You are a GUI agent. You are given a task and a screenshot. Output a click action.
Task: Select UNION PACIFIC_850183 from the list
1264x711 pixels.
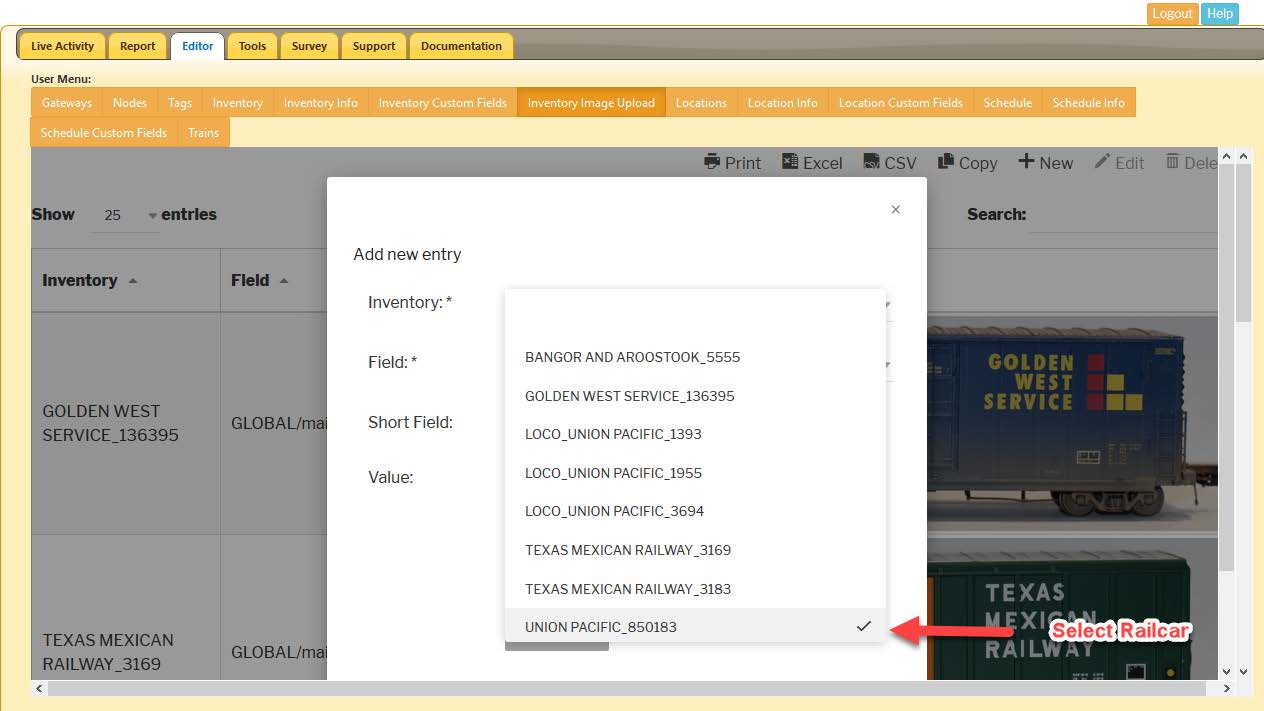[x=600, y=627]
